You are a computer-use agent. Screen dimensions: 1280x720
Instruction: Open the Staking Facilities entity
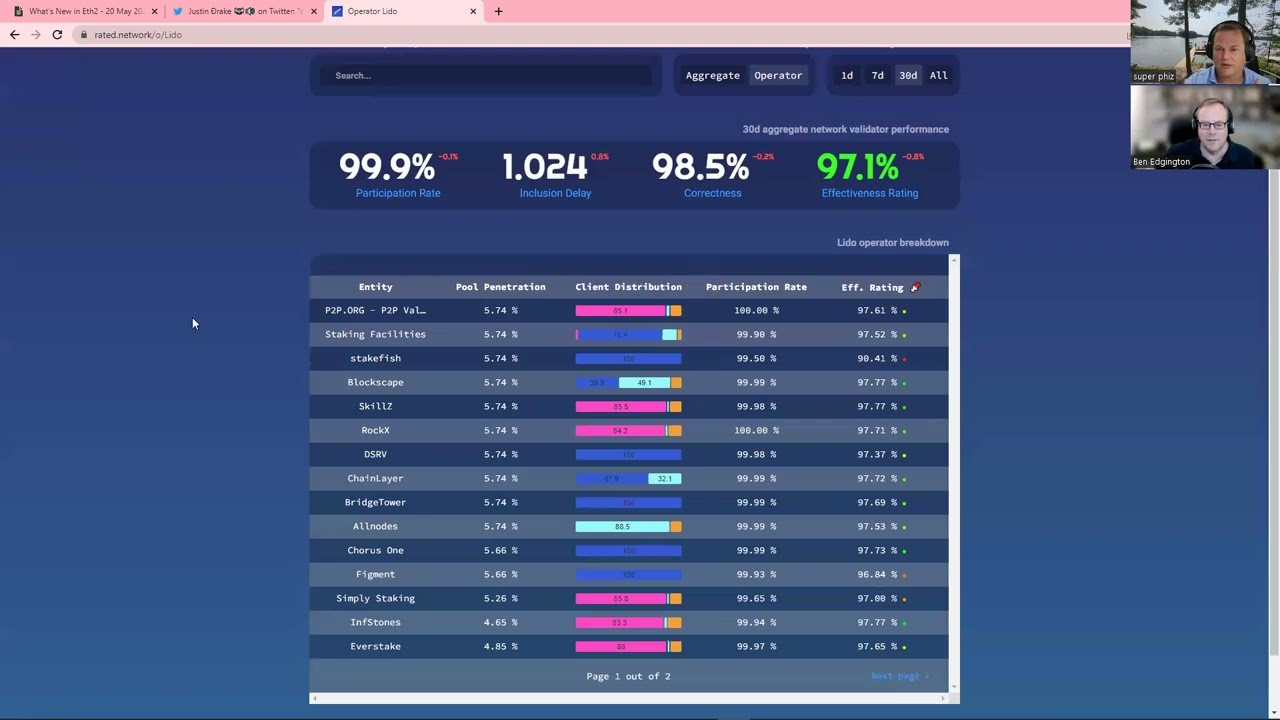[x=375, y=334]
